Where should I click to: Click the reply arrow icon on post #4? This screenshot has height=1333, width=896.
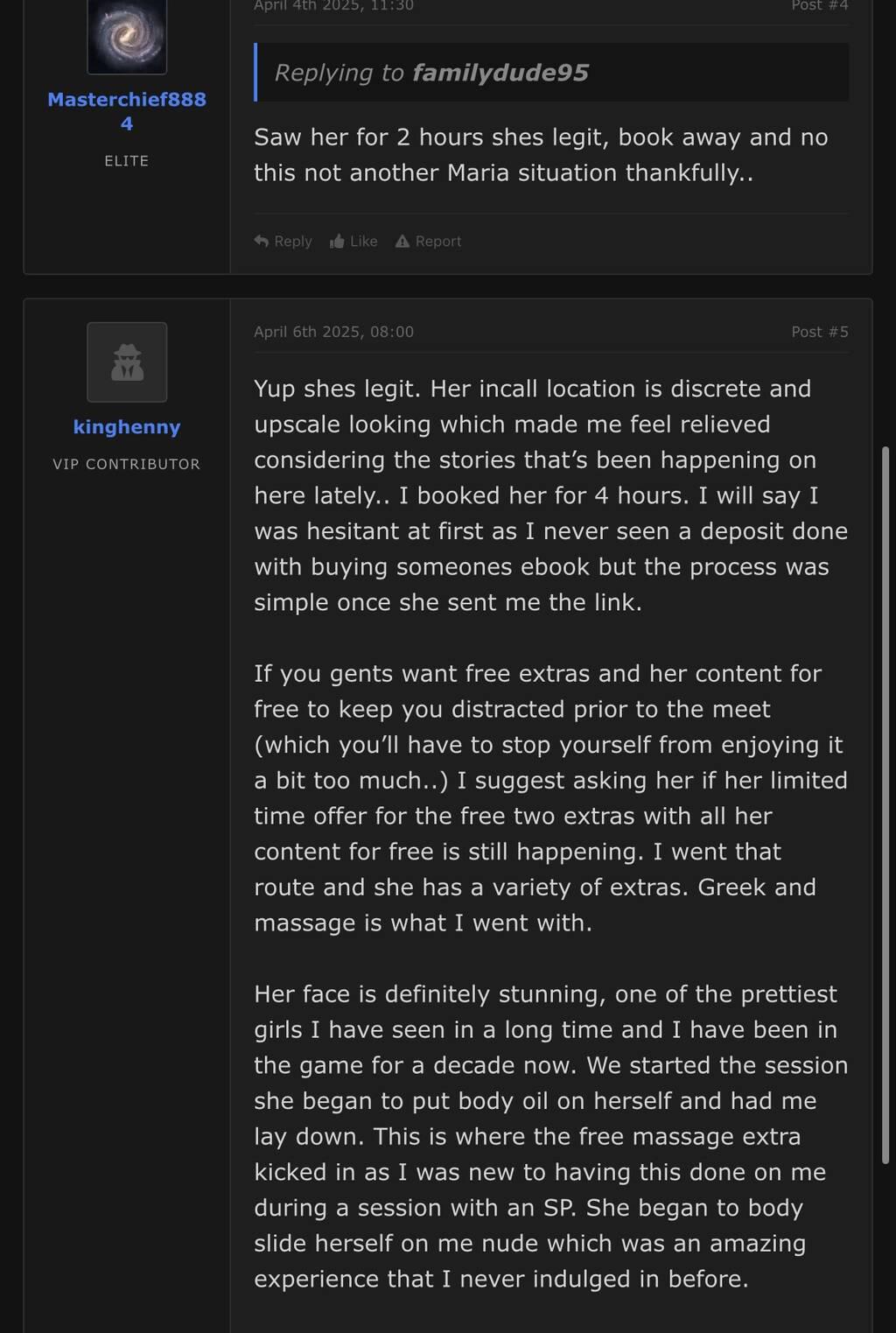(x=262, y=241)
